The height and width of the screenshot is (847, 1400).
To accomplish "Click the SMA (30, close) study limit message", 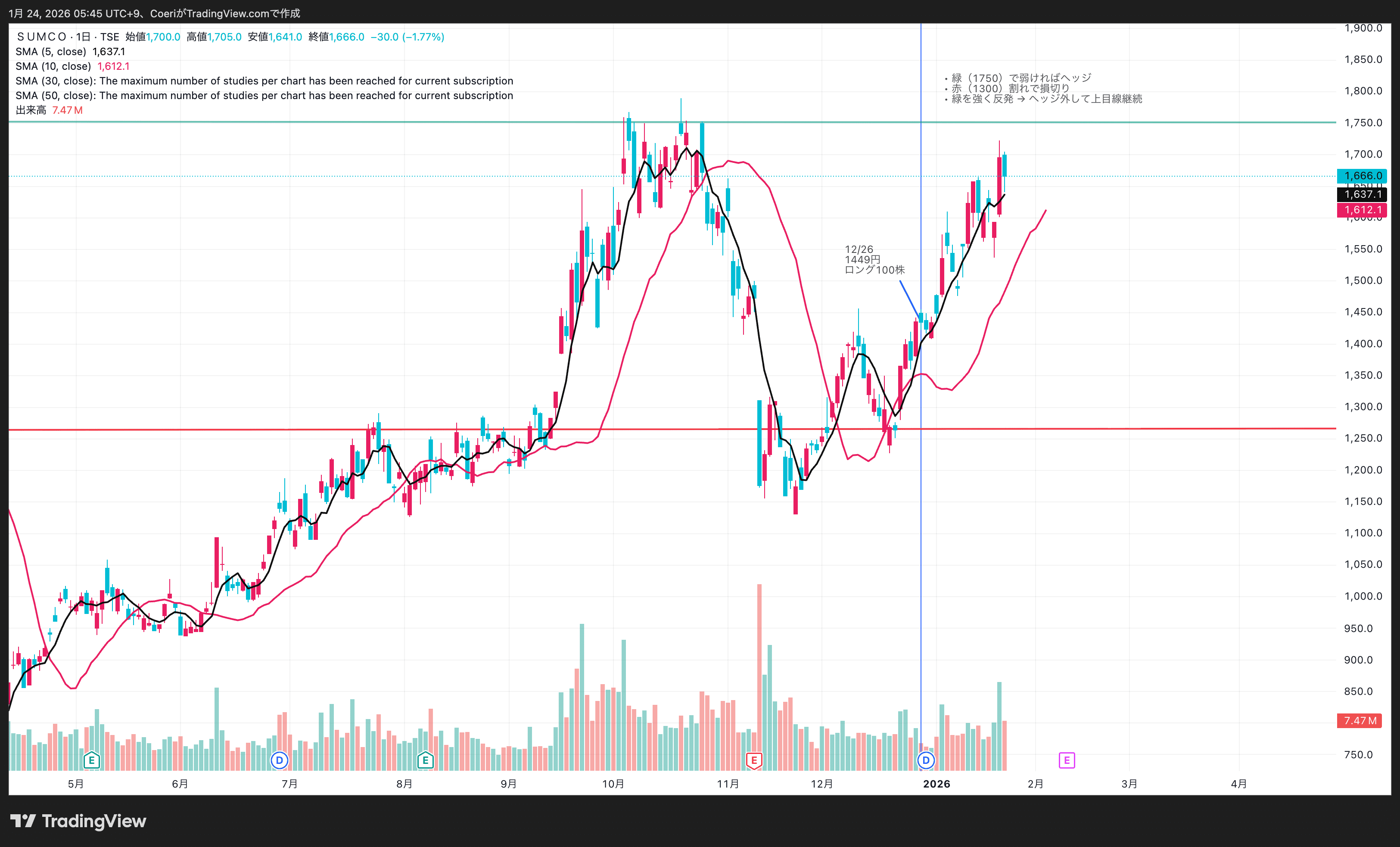I will pyautogui.click(x=264, y=81).
